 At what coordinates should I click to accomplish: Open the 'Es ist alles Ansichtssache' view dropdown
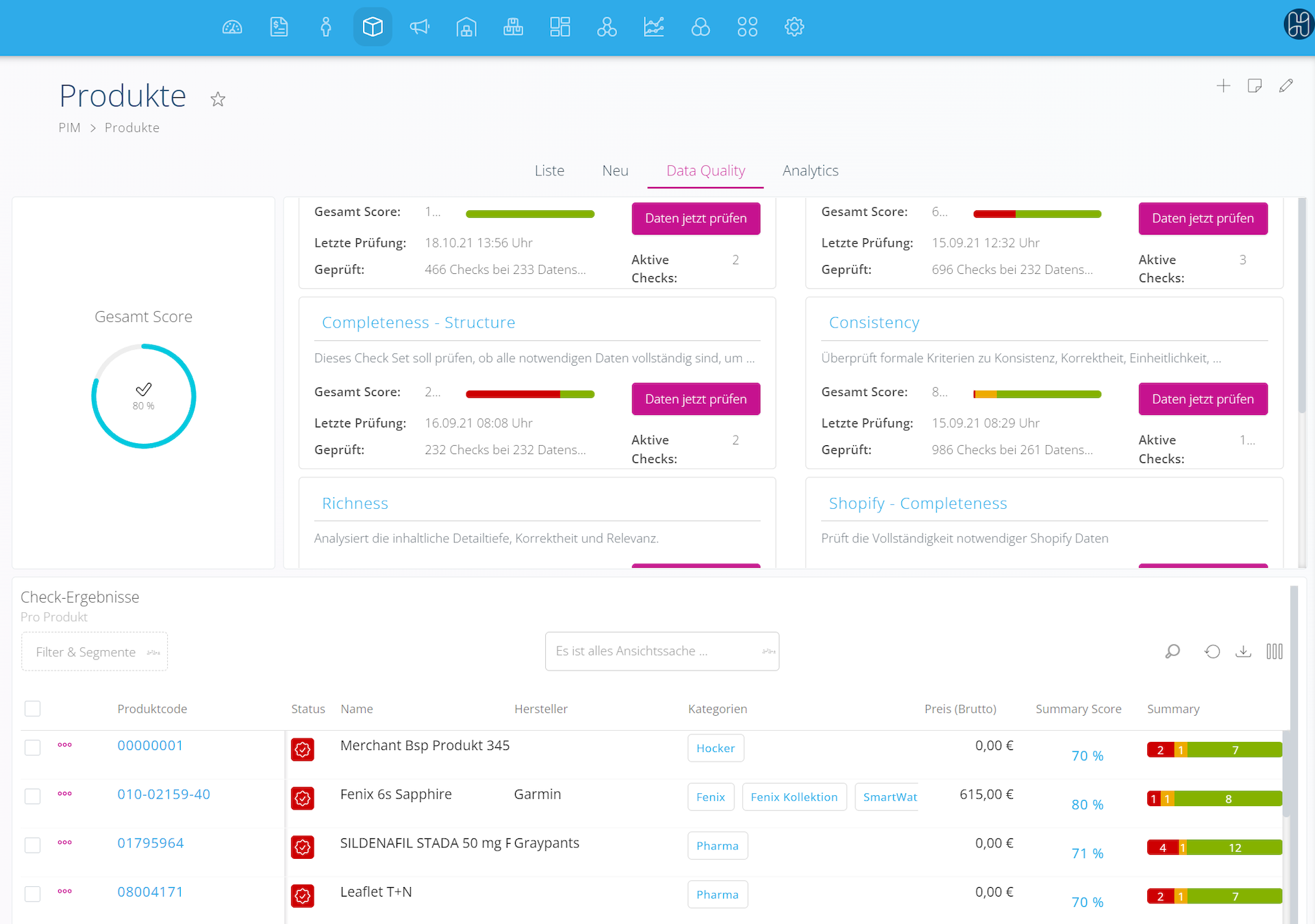click(662, 651)
